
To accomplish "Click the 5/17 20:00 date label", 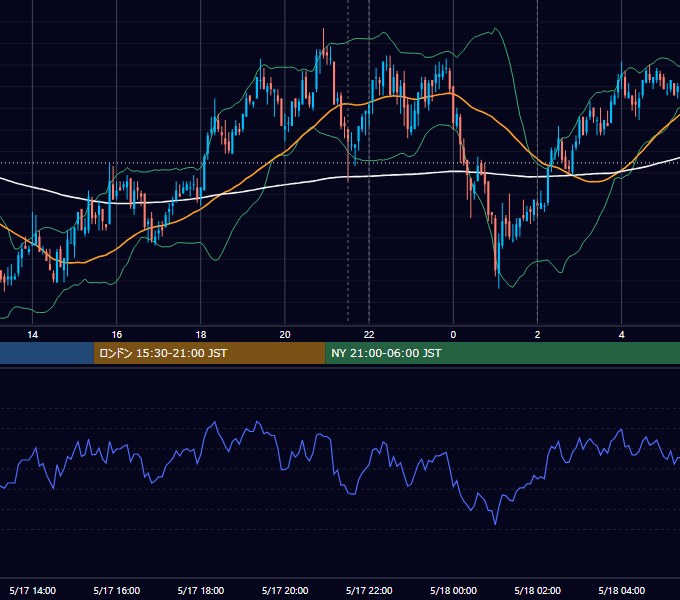I will point(285,590).
